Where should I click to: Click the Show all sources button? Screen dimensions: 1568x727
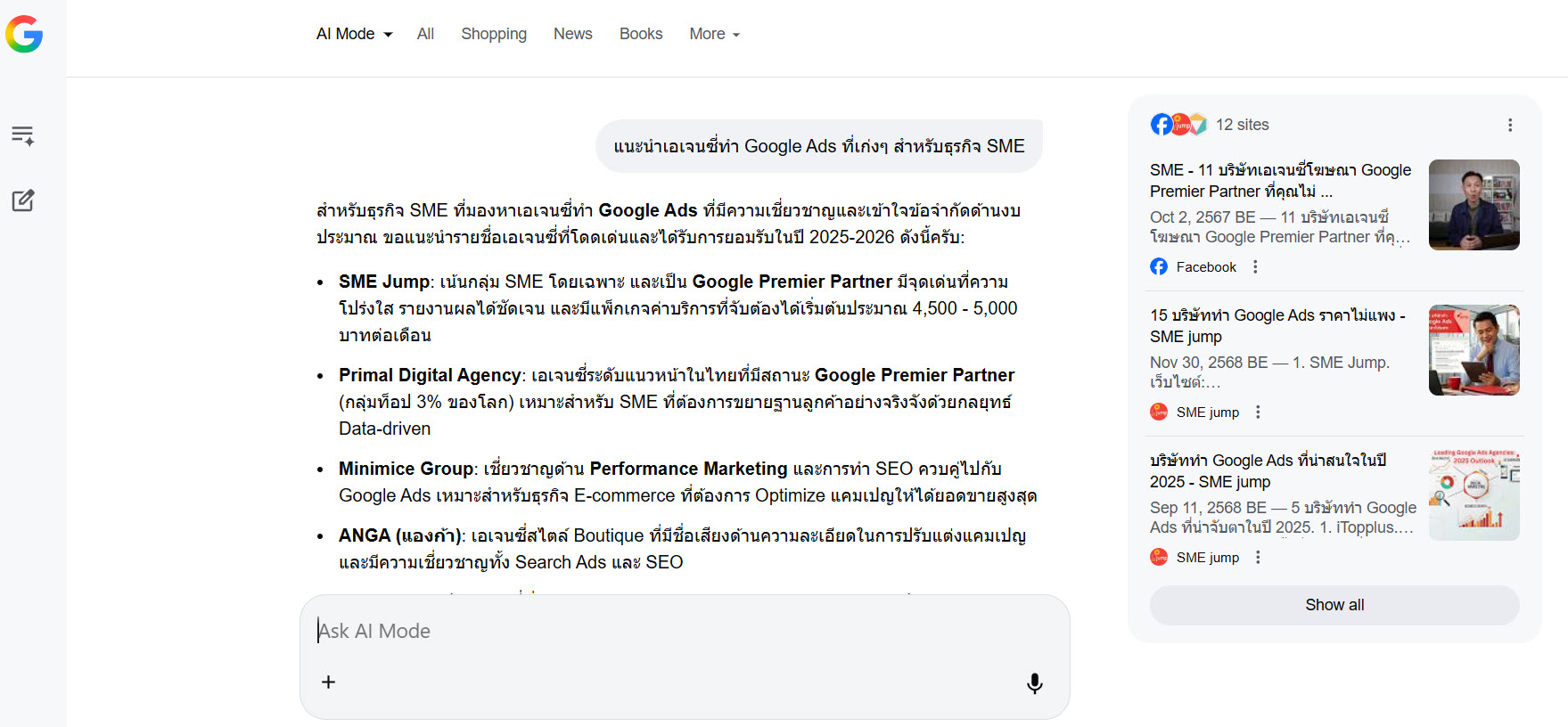tap(1334, 605)
